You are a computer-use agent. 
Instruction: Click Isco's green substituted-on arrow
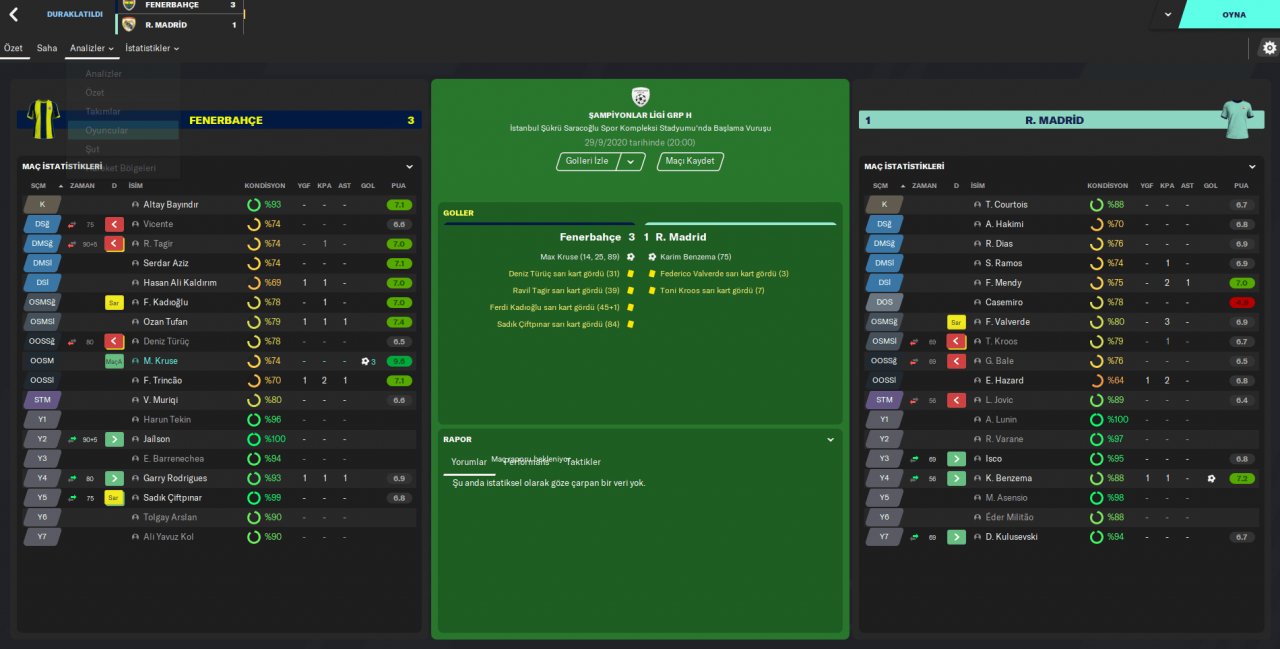click(956, 458)
